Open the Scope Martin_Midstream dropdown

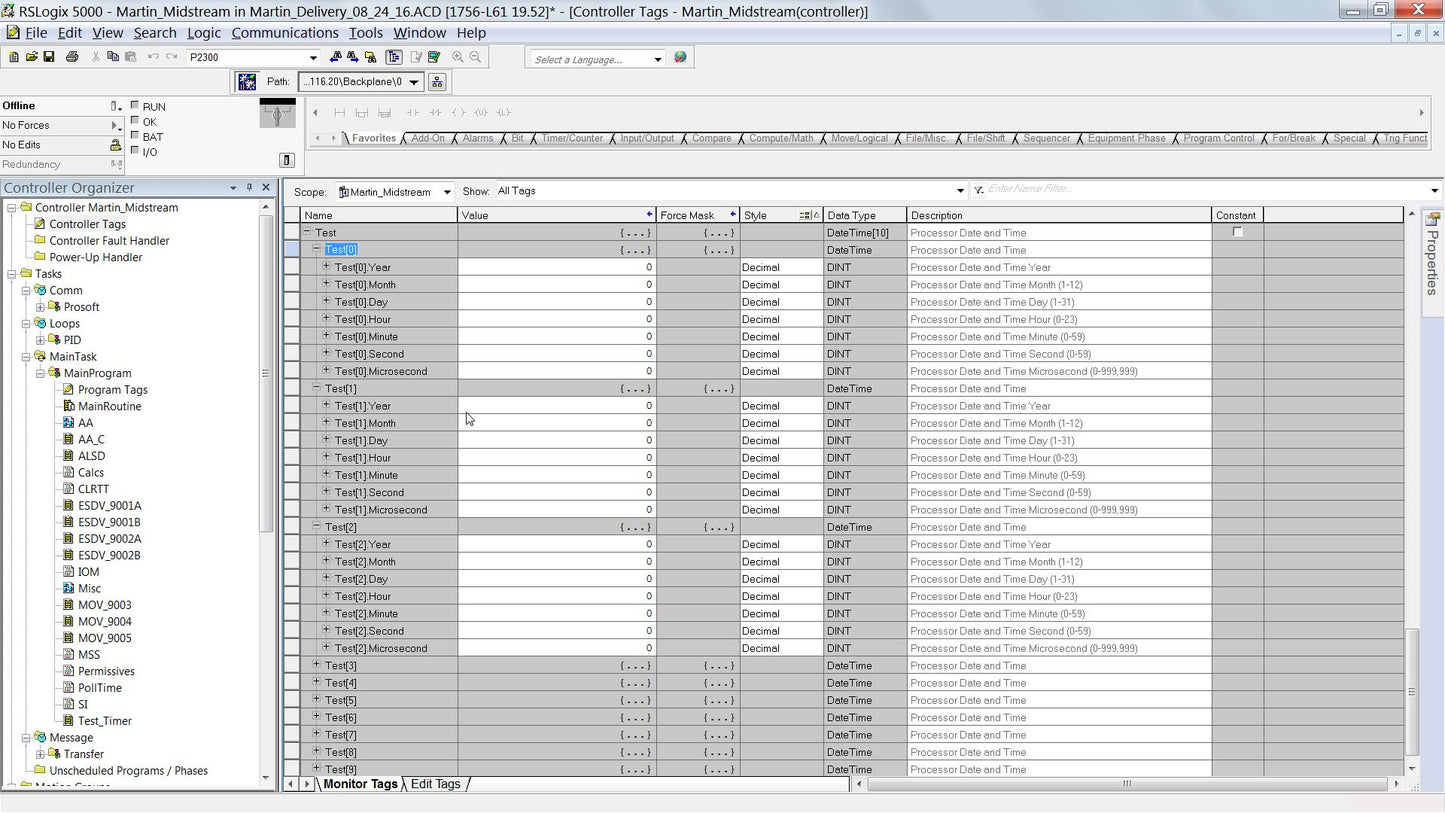tap(447, 192)
